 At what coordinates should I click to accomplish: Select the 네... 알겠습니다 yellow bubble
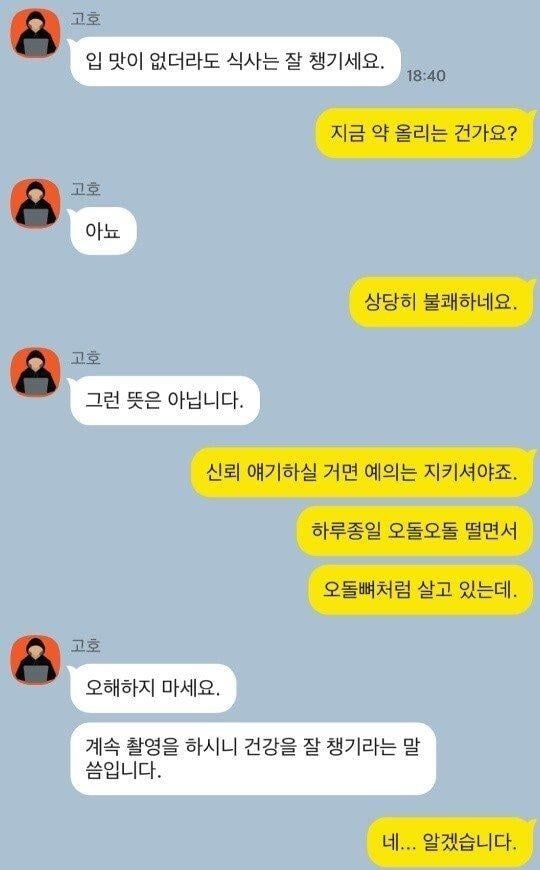click(x=450, y=842)
